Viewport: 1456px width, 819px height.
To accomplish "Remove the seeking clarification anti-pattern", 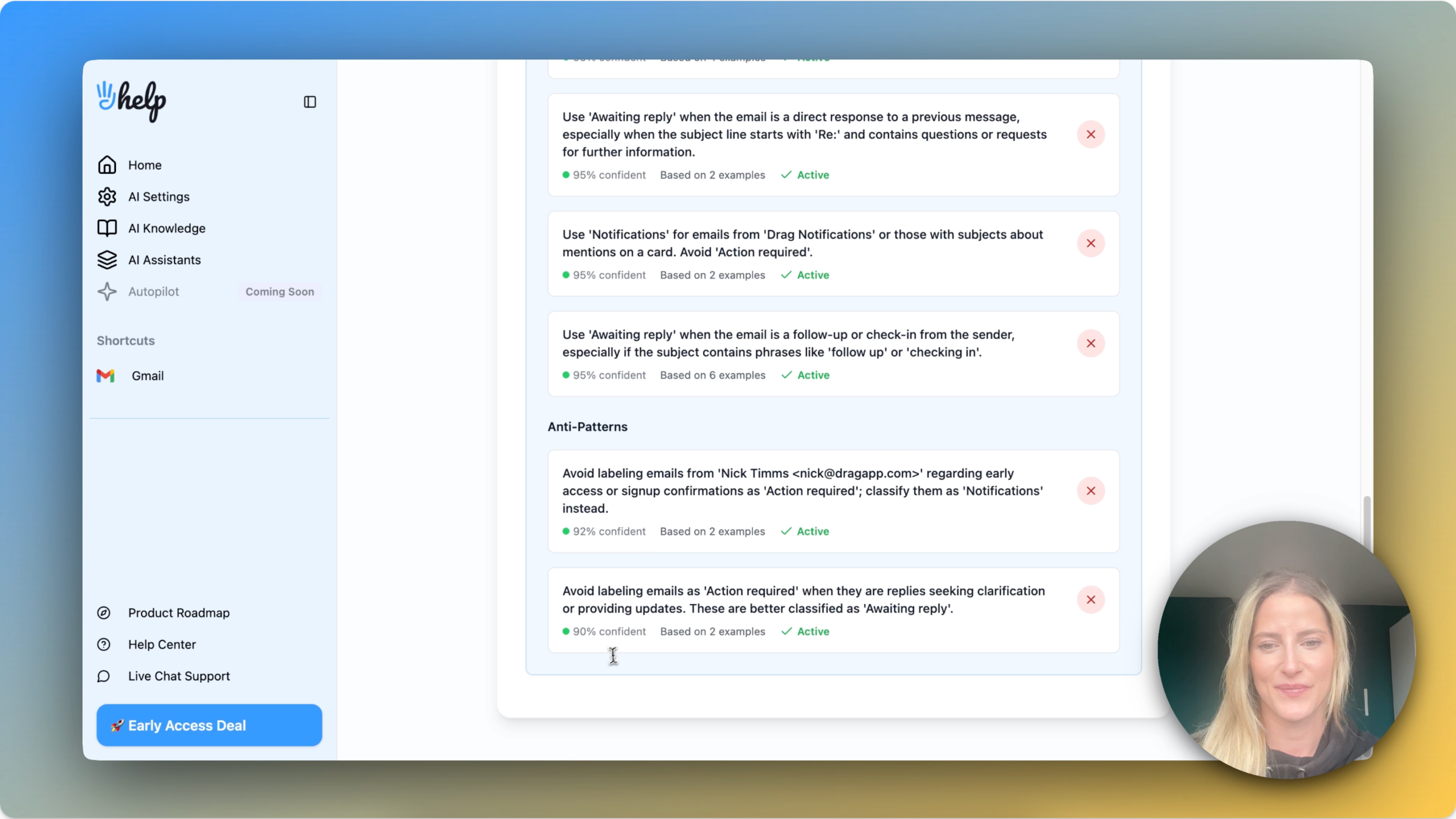I will pyautogui.click(x=1091, y=599).
